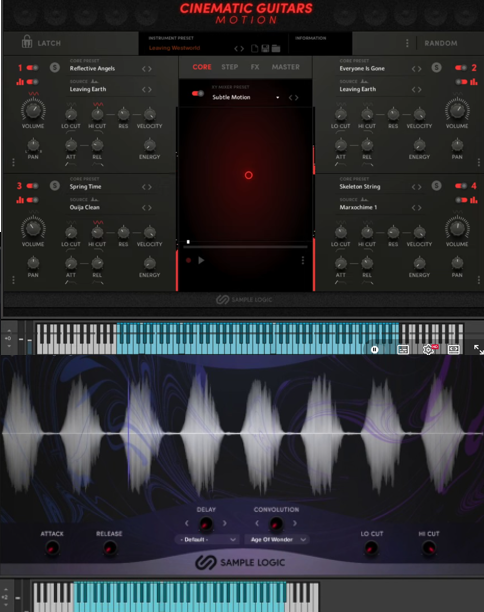Click the LATCH button label
Image resolution: width=484 pixels, height=612 pixels.
tap(49, 43)
